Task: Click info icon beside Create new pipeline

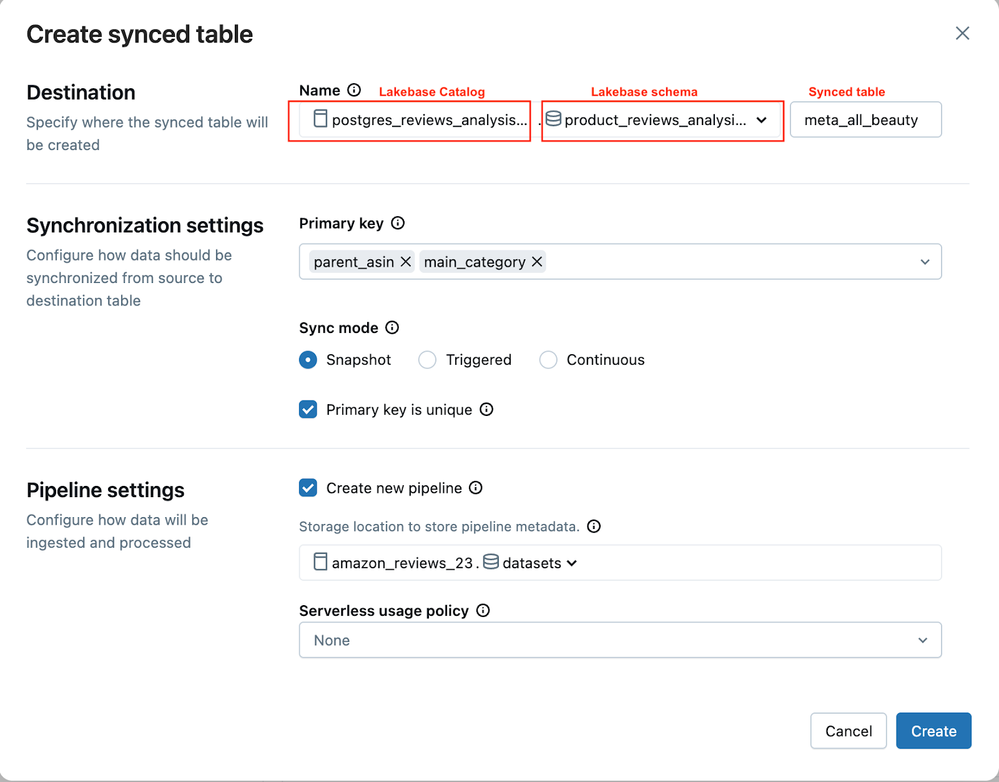Action: click(476, 488)
